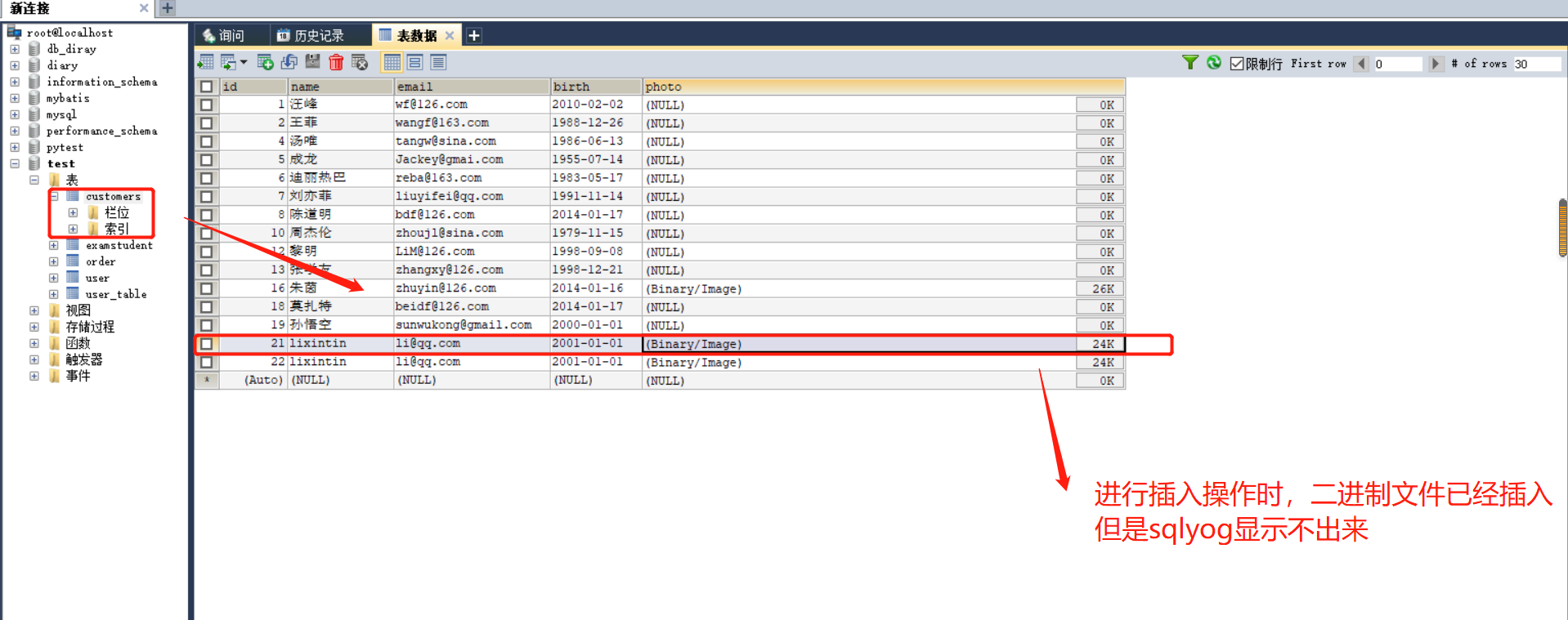Screen dimensions: 1568x620
Task: Toggle the select-all checkbox in header row
Action: click(206, 87)
